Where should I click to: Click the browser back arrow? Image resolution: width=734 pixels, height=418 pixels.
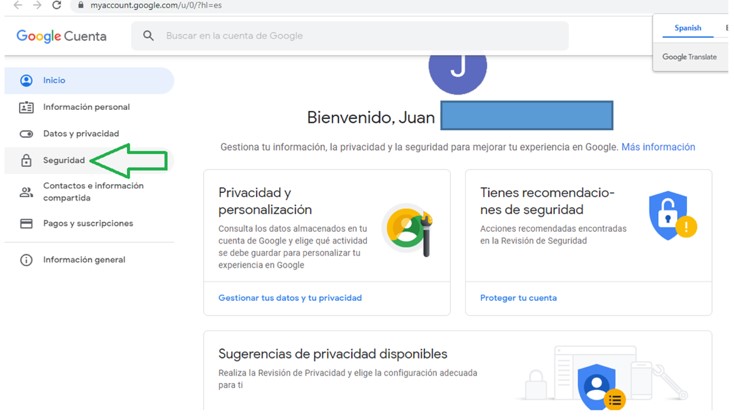18,5
